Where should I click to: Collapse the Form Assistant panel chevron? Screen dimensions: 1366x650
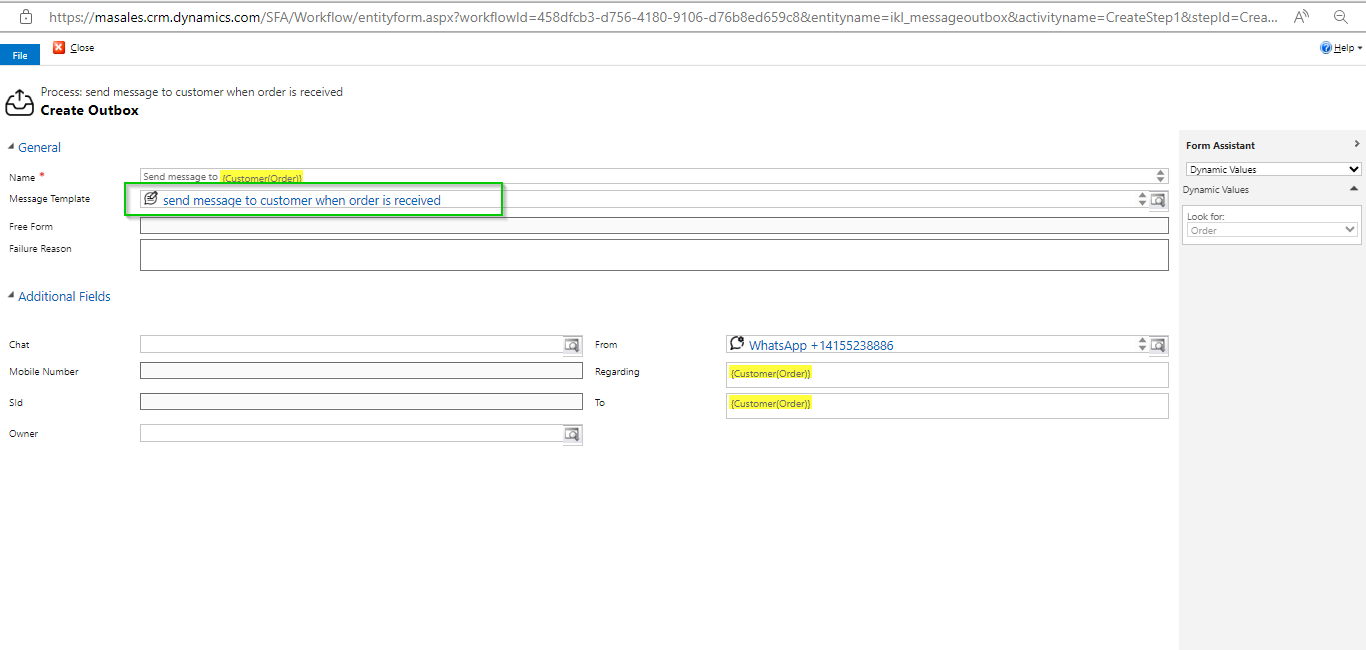tap(1356, 145)
